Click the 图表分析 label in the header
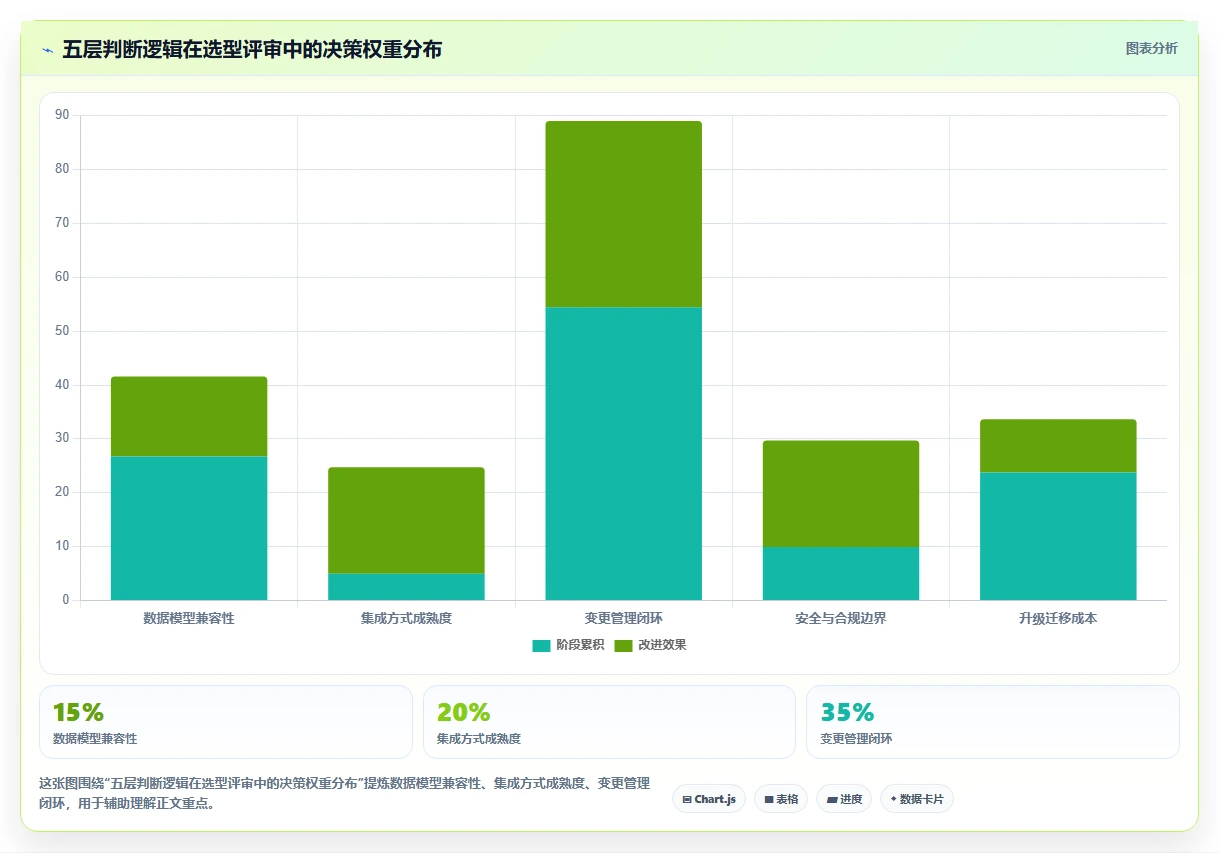The width and height of the screenshot is (1219, 853). click(1151, 48)
